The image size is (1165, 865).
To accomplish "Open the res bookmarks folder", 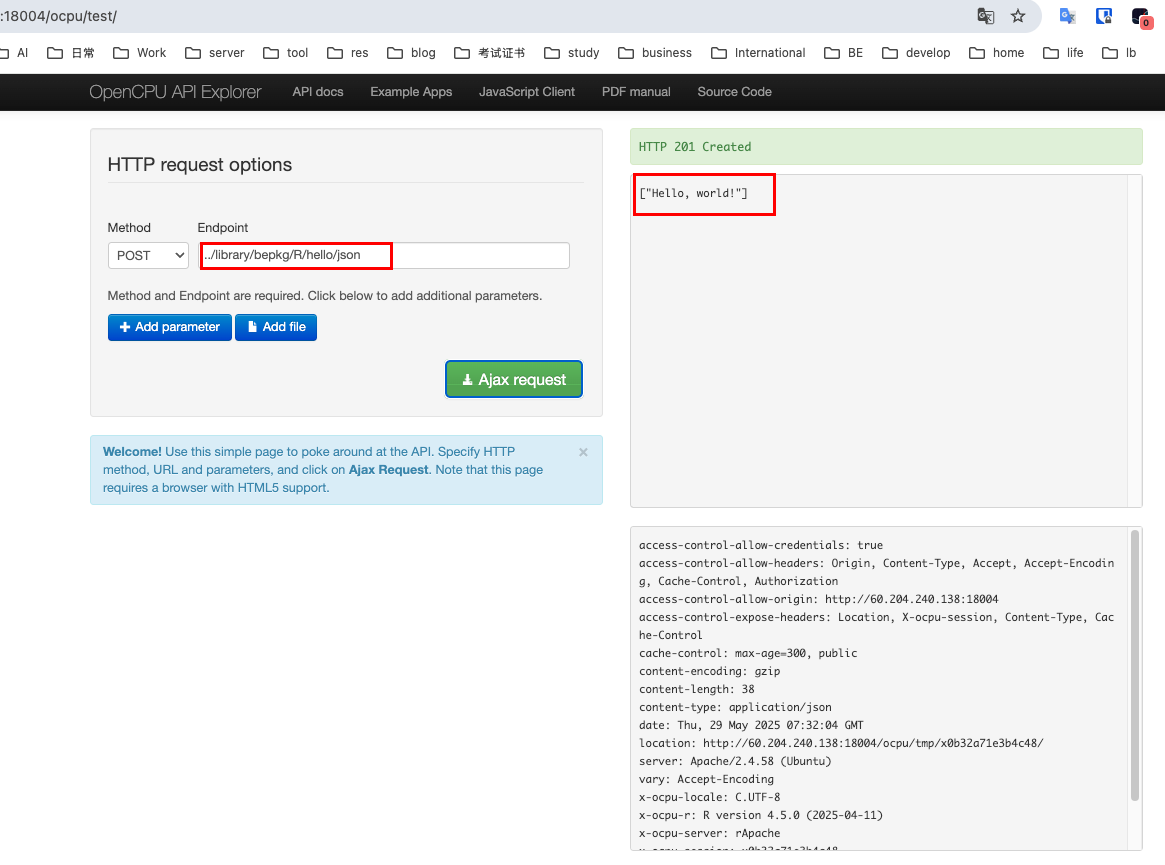I will pos(348,53).
